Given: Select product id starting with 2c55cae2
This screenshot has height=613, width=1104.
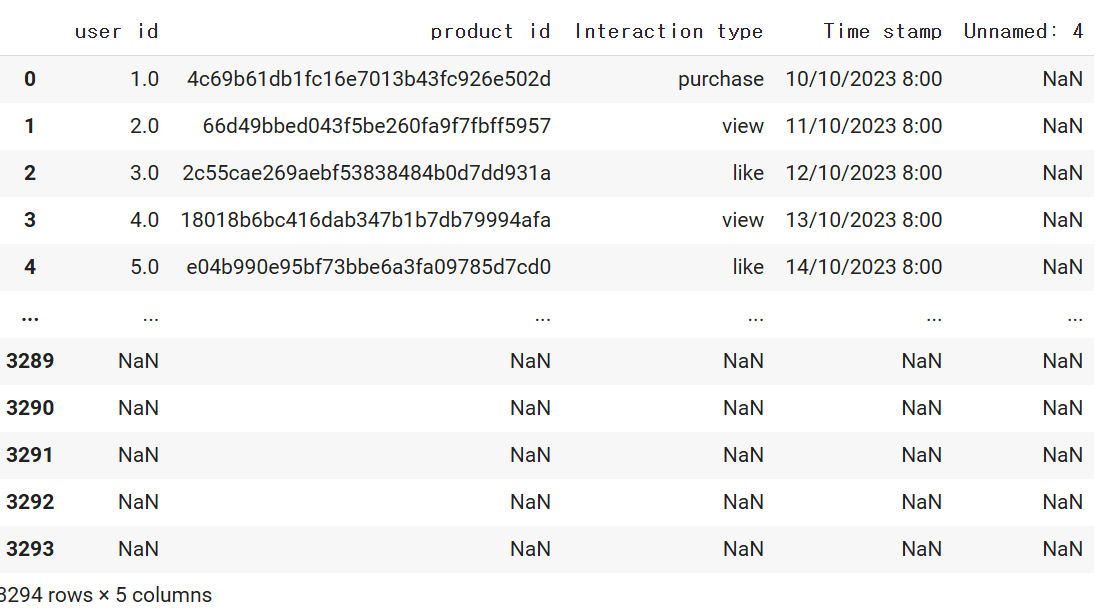Looking at the screenshot, I should [366, 173].
